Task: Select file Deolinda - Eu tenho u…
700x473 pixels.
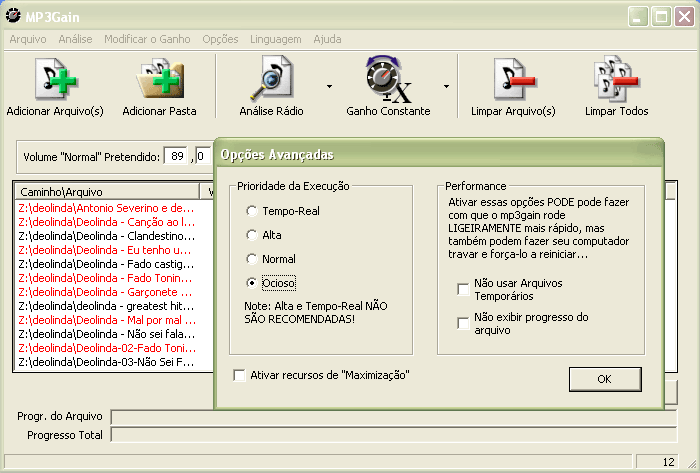Action: pyautogui.click(x=105, y=250)
